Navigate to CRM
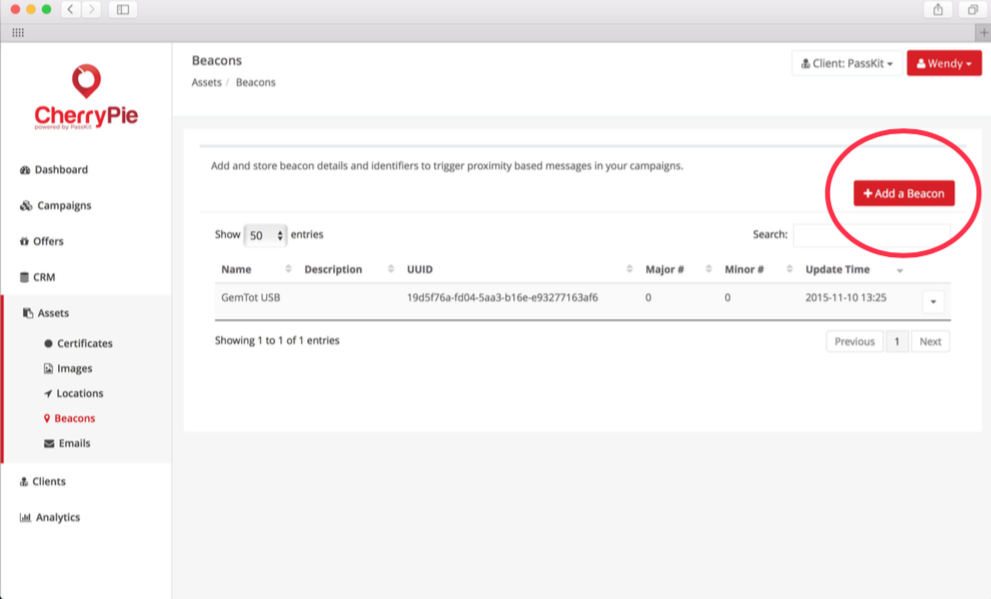This screenshot has width=991, height=599. [x=44, y=277]
